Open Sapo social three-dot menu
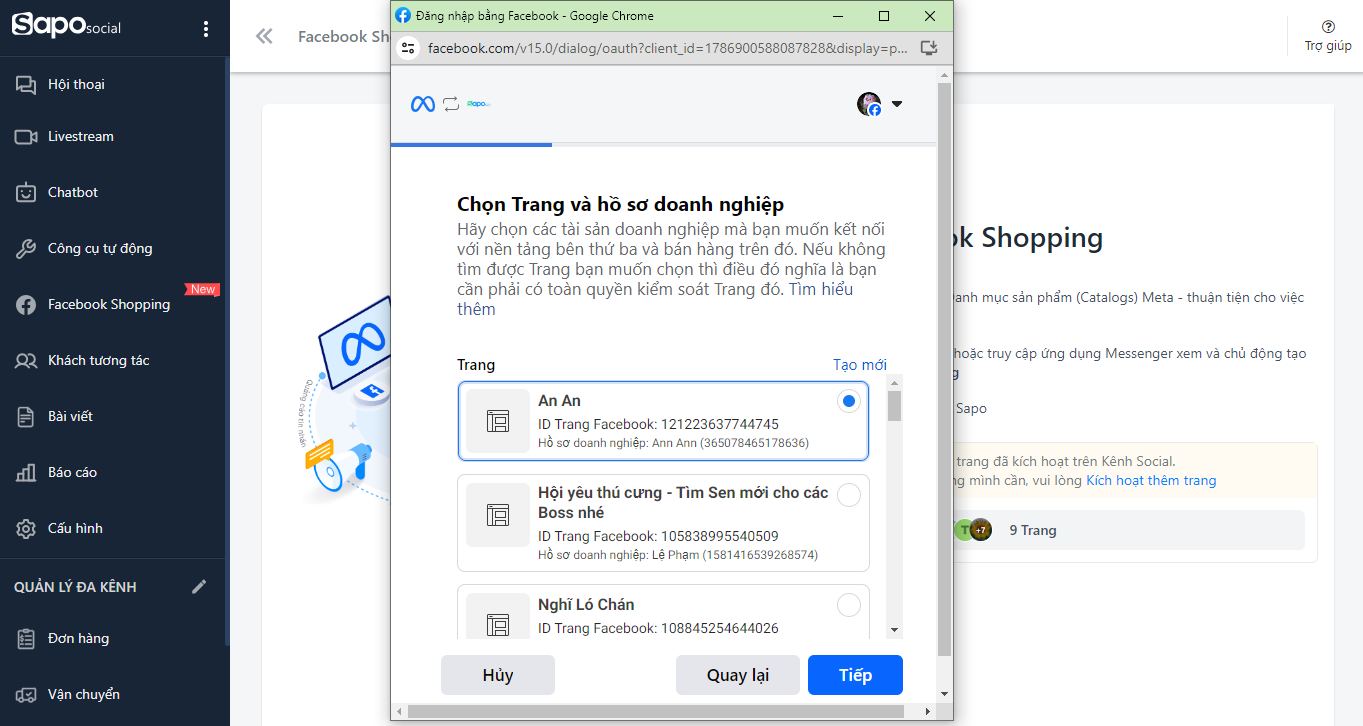The height and width of the screenshot is (726, 1363). tap(206, 29)
